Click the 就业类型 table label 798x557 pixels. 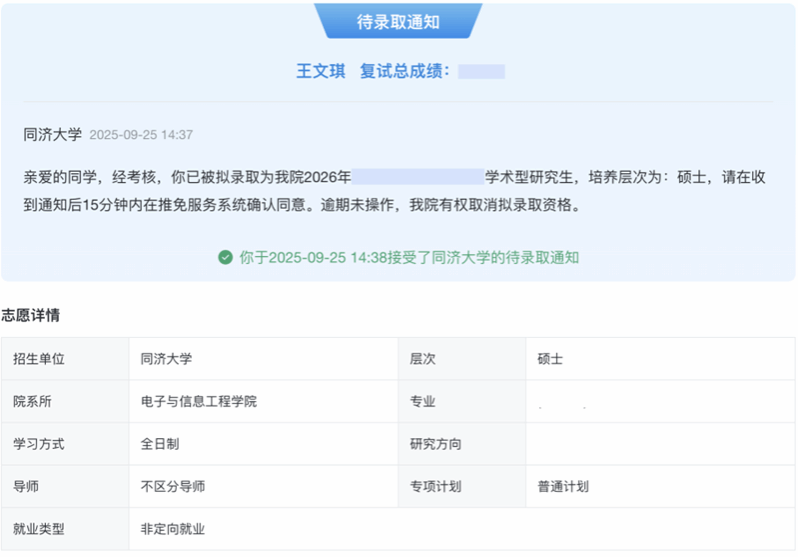(39, 530)
